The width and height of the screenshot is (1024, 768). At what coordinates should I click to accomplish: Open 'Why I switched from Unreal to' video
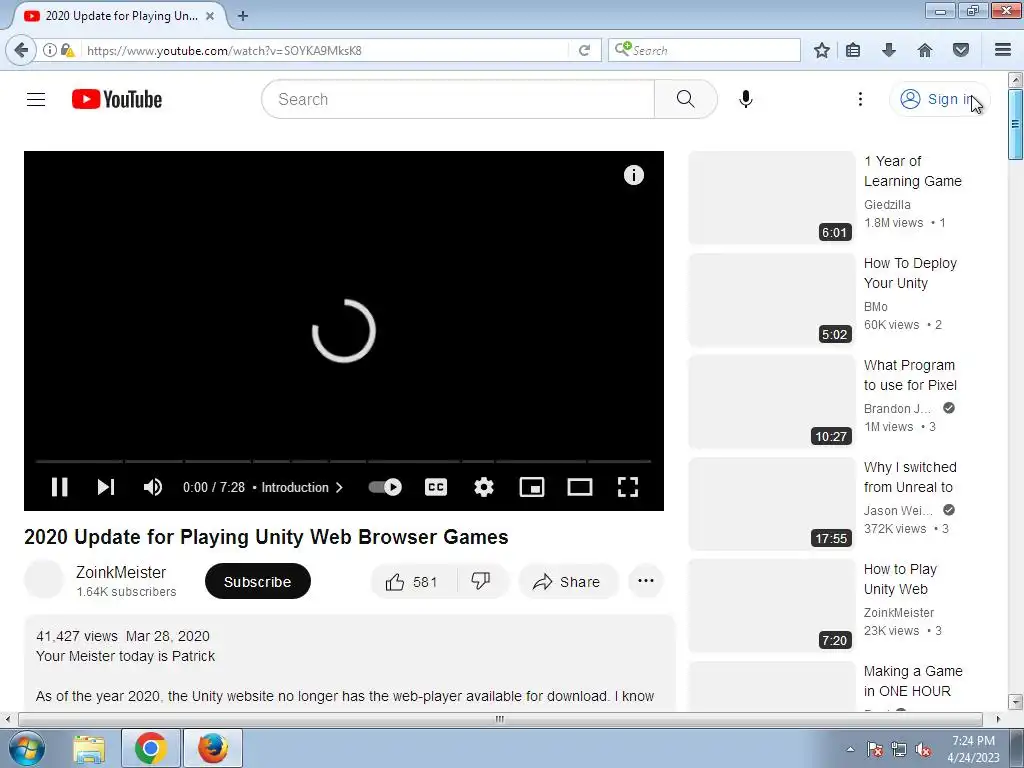[910, 477]
